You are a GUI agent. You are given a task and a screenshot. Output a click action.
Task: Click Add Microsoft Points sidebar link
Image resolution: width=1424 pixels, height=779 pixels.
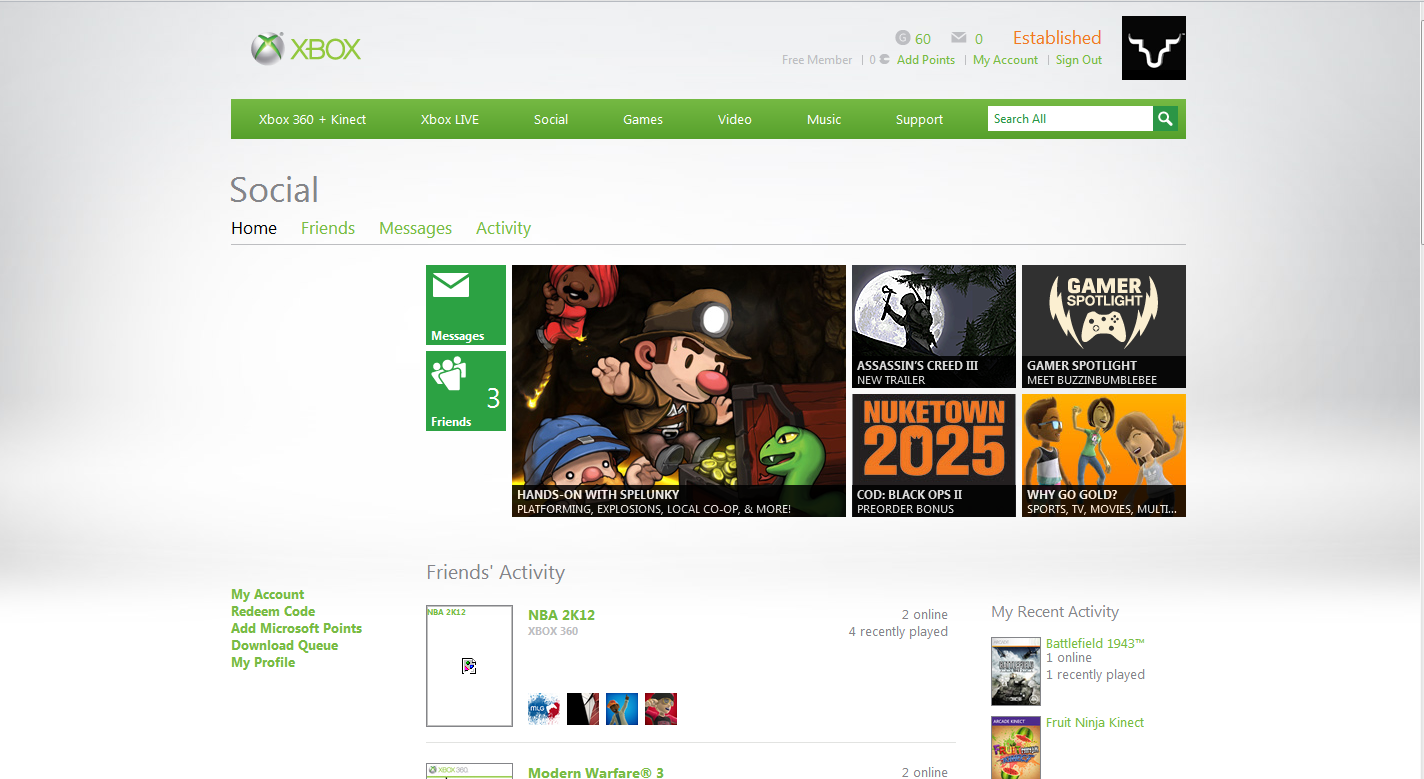(x=296, y=628)
